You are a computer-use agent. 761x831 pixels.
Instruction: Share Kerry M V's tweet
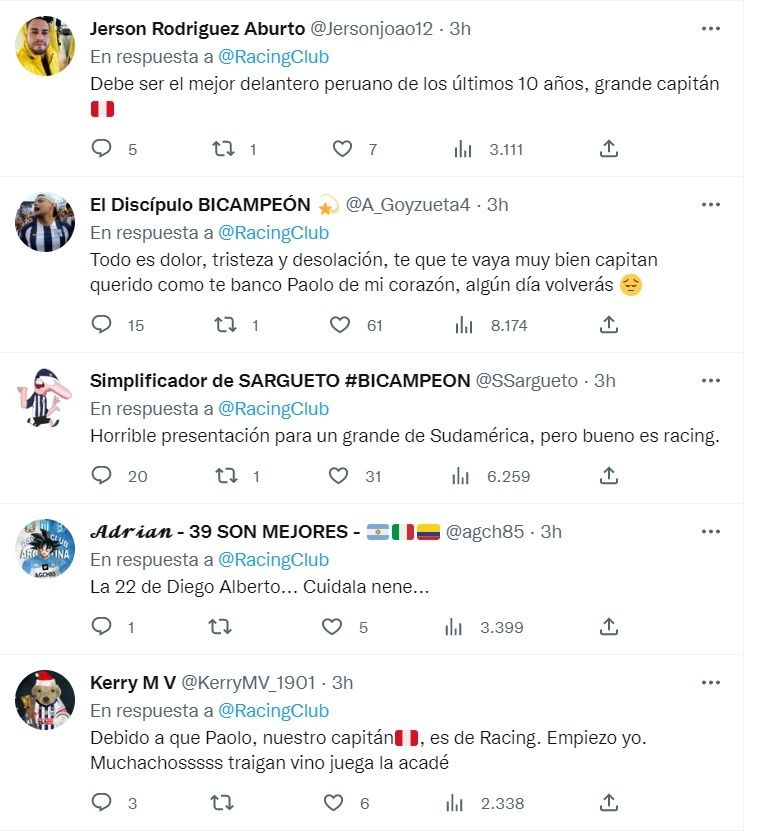(608, 803)
